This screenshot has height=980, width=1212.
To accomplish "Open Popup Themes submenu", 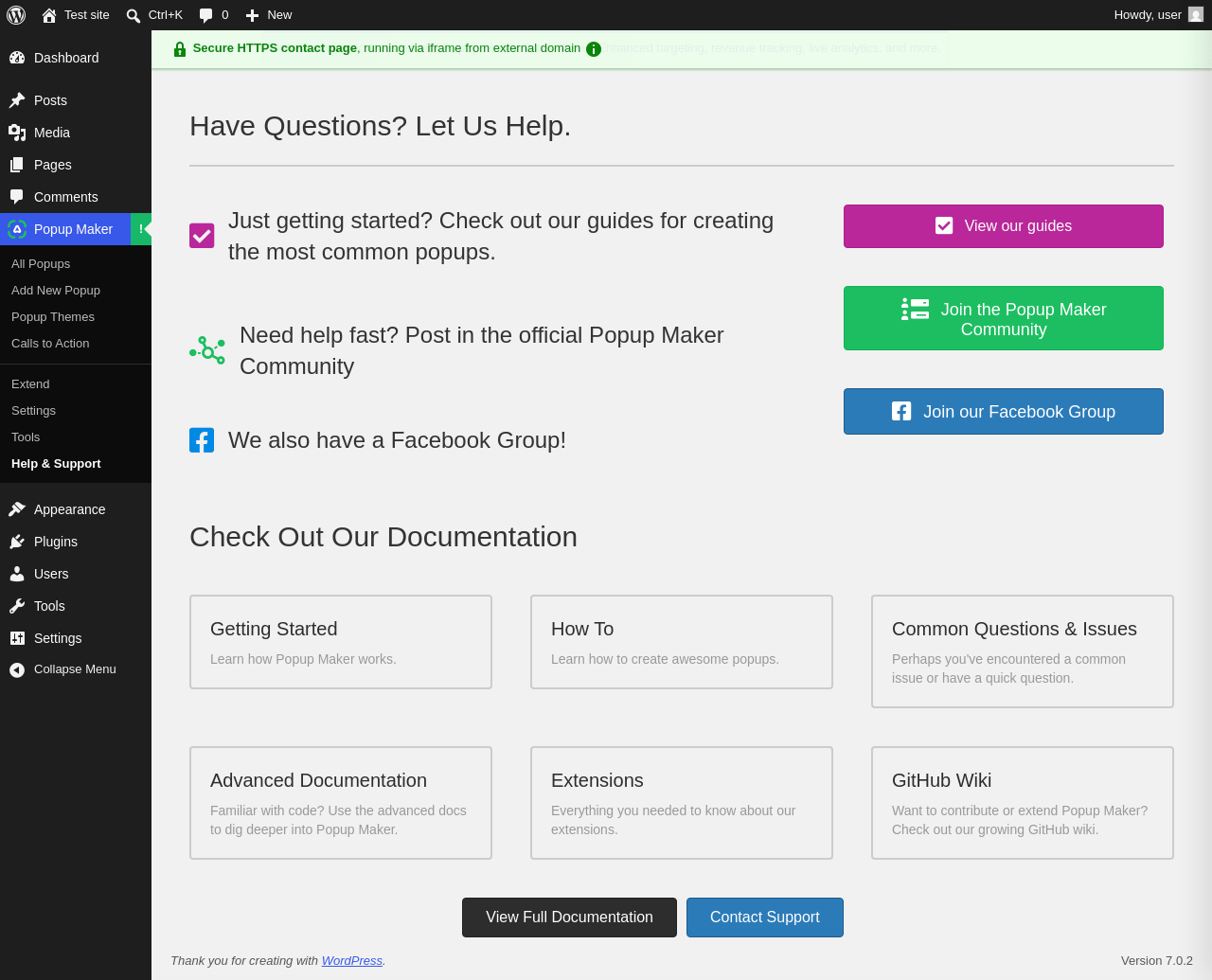I will (76, 317).
